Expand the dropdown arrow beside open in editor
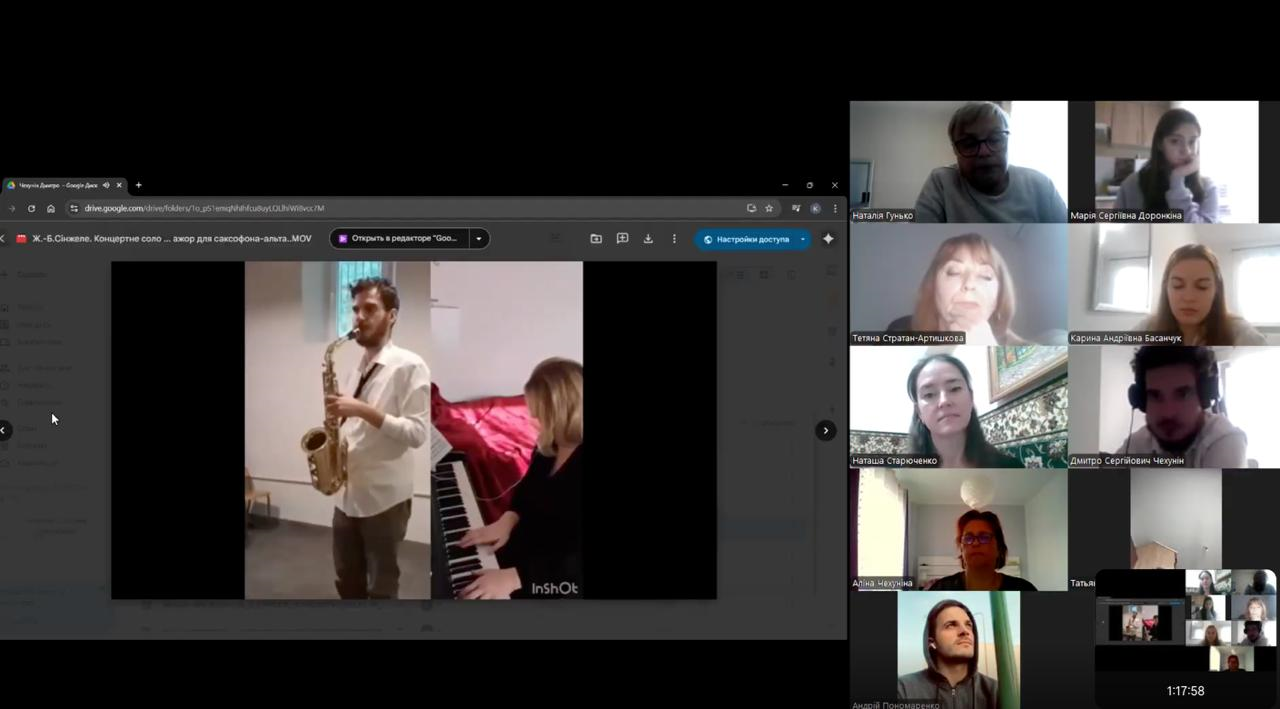Image resolution: width=1280 pixels, height=709 pixels. 479,239
